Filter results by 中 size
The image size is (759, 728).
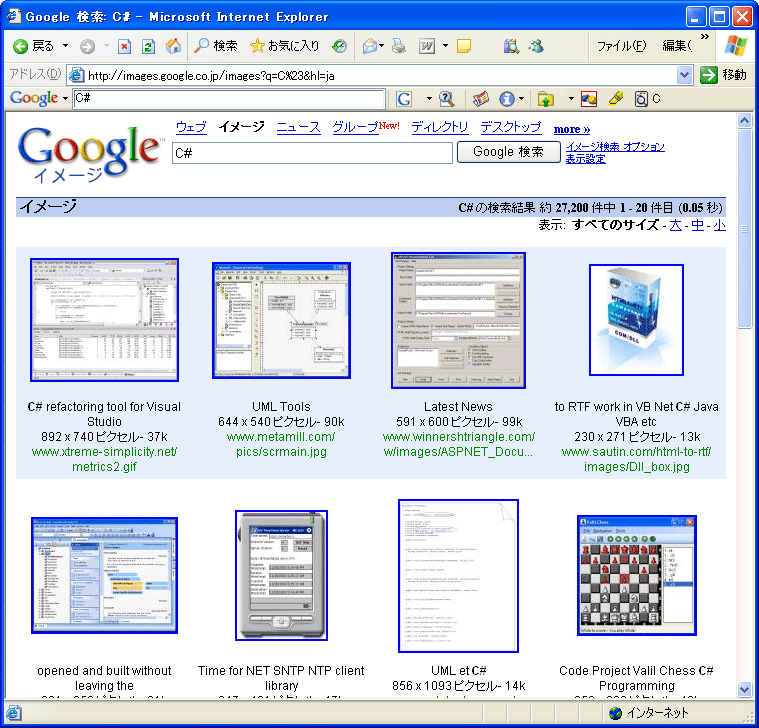click(x=698, y=225)
